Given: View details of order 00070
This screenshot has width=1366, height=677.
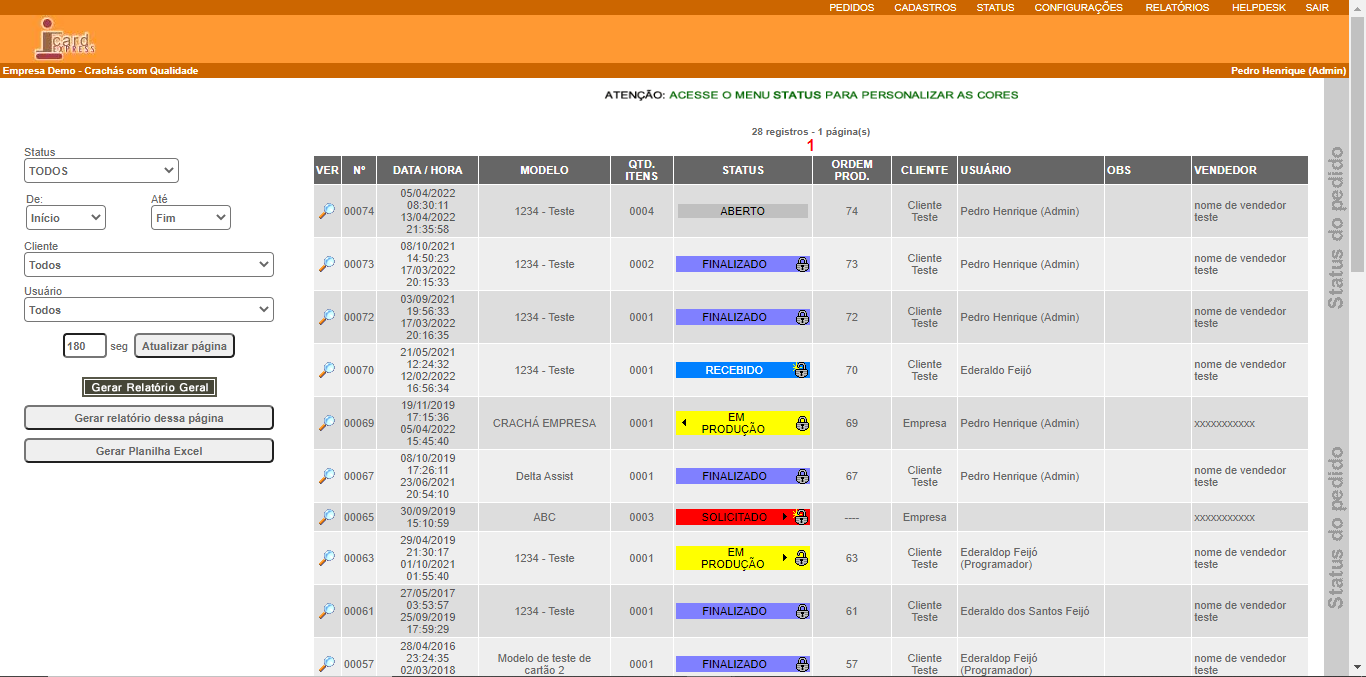Looking at the screenshot, I should 327,370.
